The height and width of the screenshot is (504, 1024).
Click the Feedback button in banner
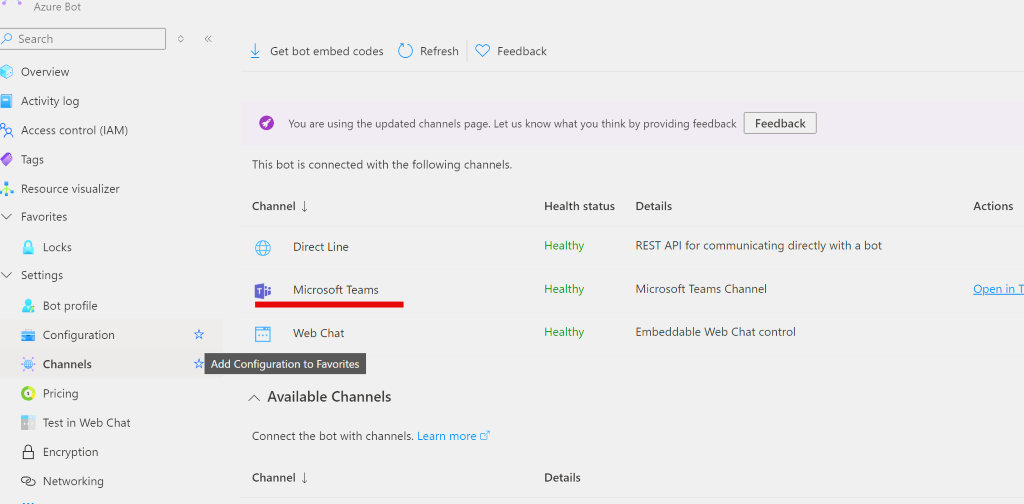pos(780,123)
